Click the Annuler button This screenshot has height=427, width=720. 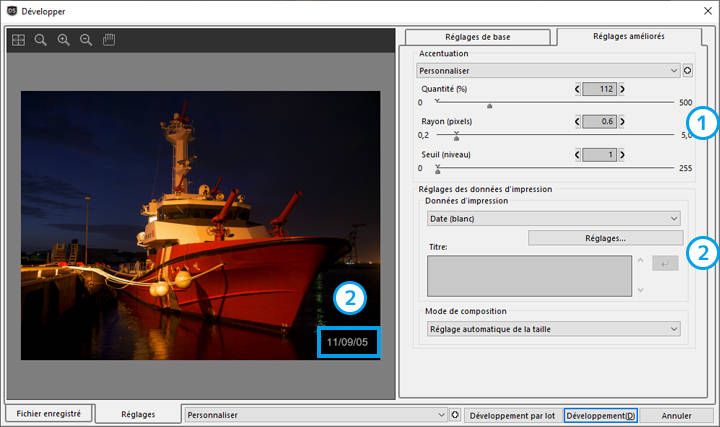(x=676, y=415)
